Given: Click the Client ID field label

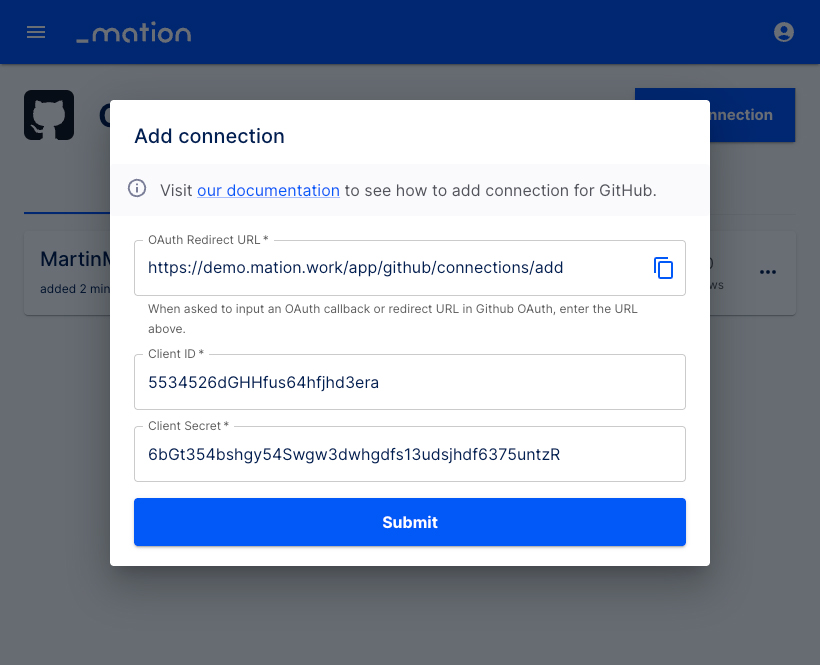Looking at the screenshot, I should pyautogui.click(x=176, y=354).
